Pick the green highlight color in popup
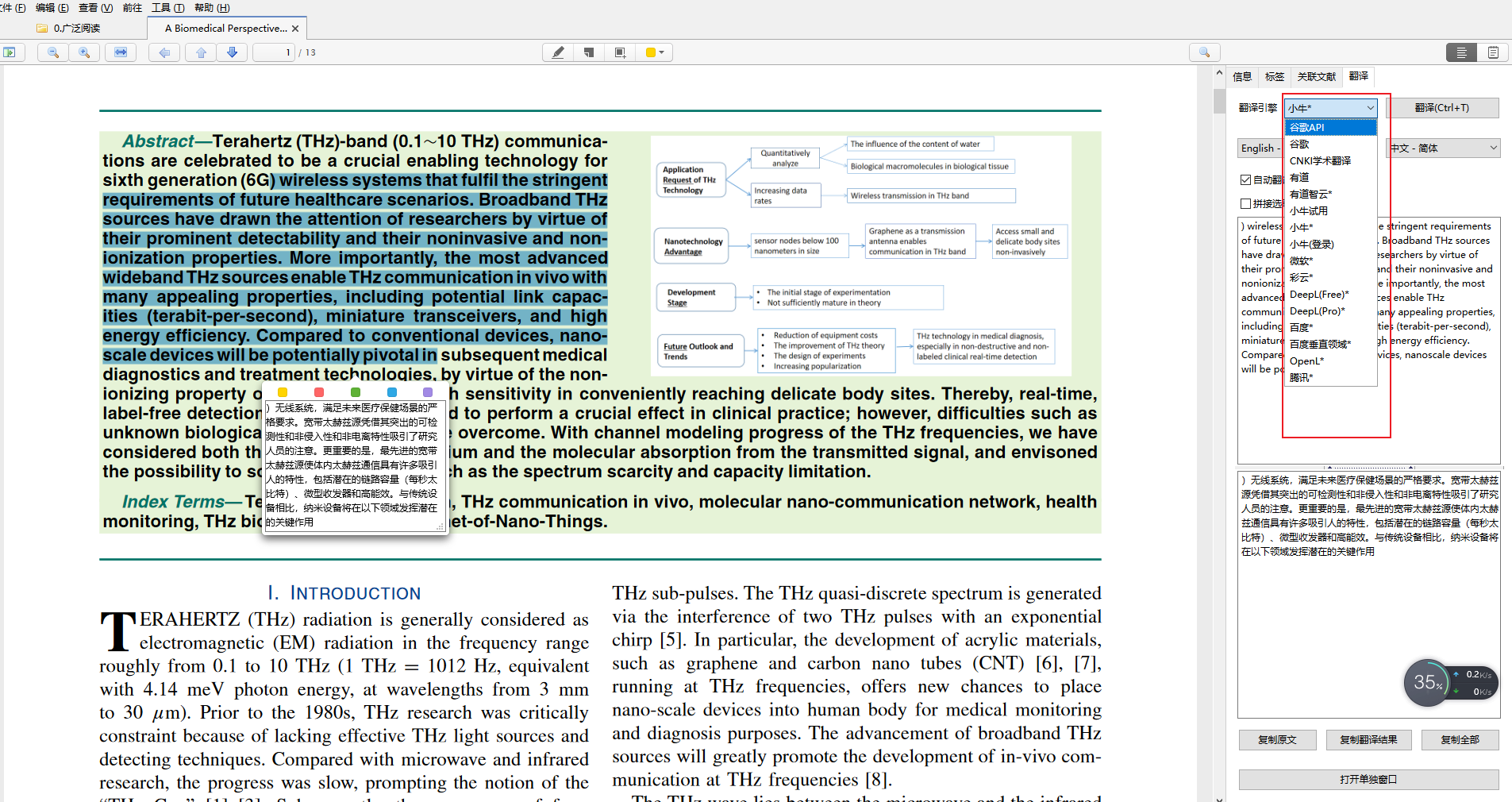Image resolution: width=1512 pixels, height=802 pixels. click(x=356, y=392)
